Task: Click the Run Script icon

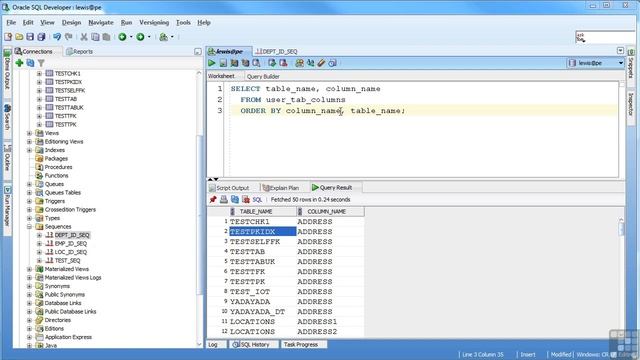Action: coord(223,63)
